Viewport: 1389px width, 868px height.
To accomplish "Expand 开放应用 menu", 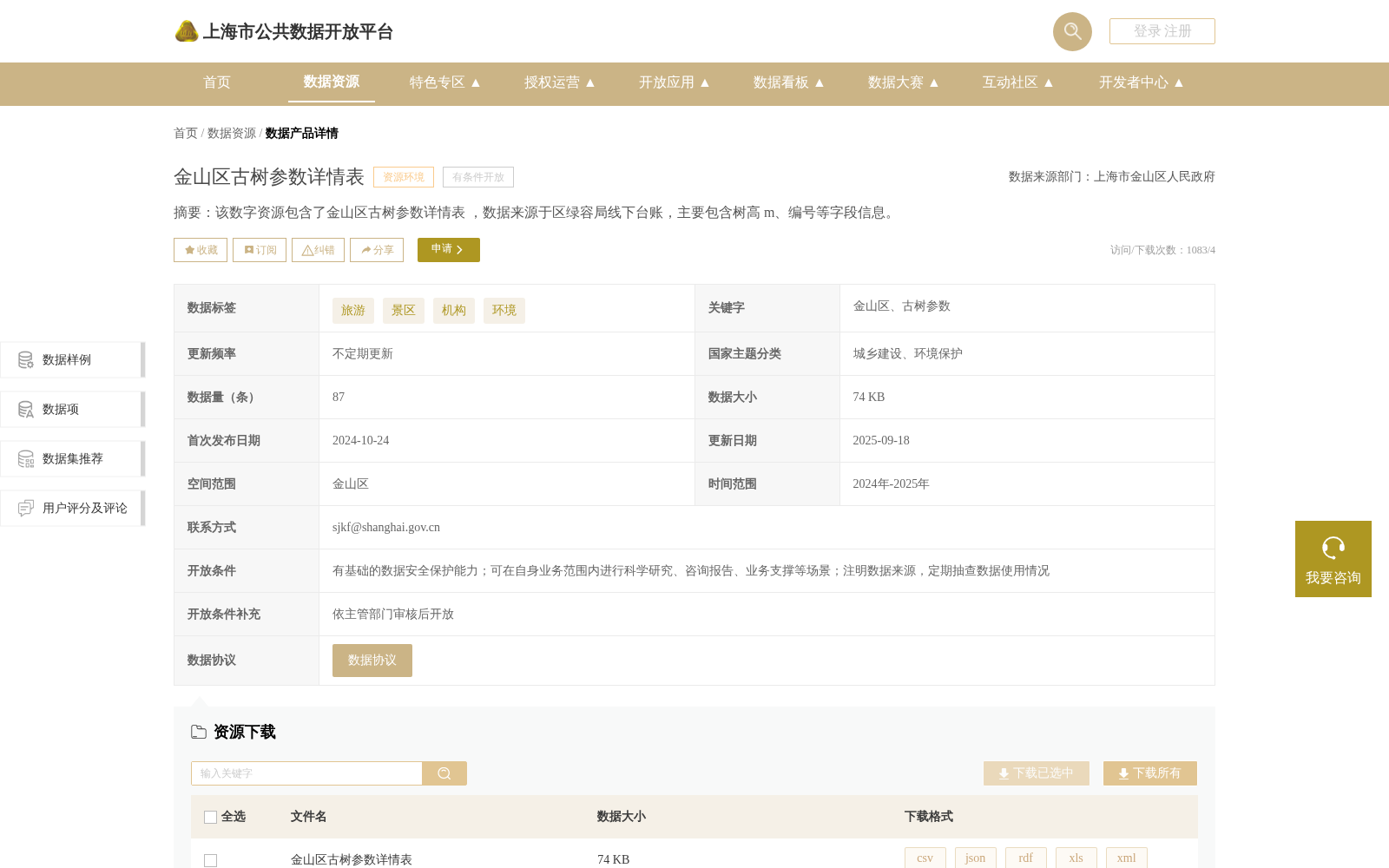I will [675, 82].
